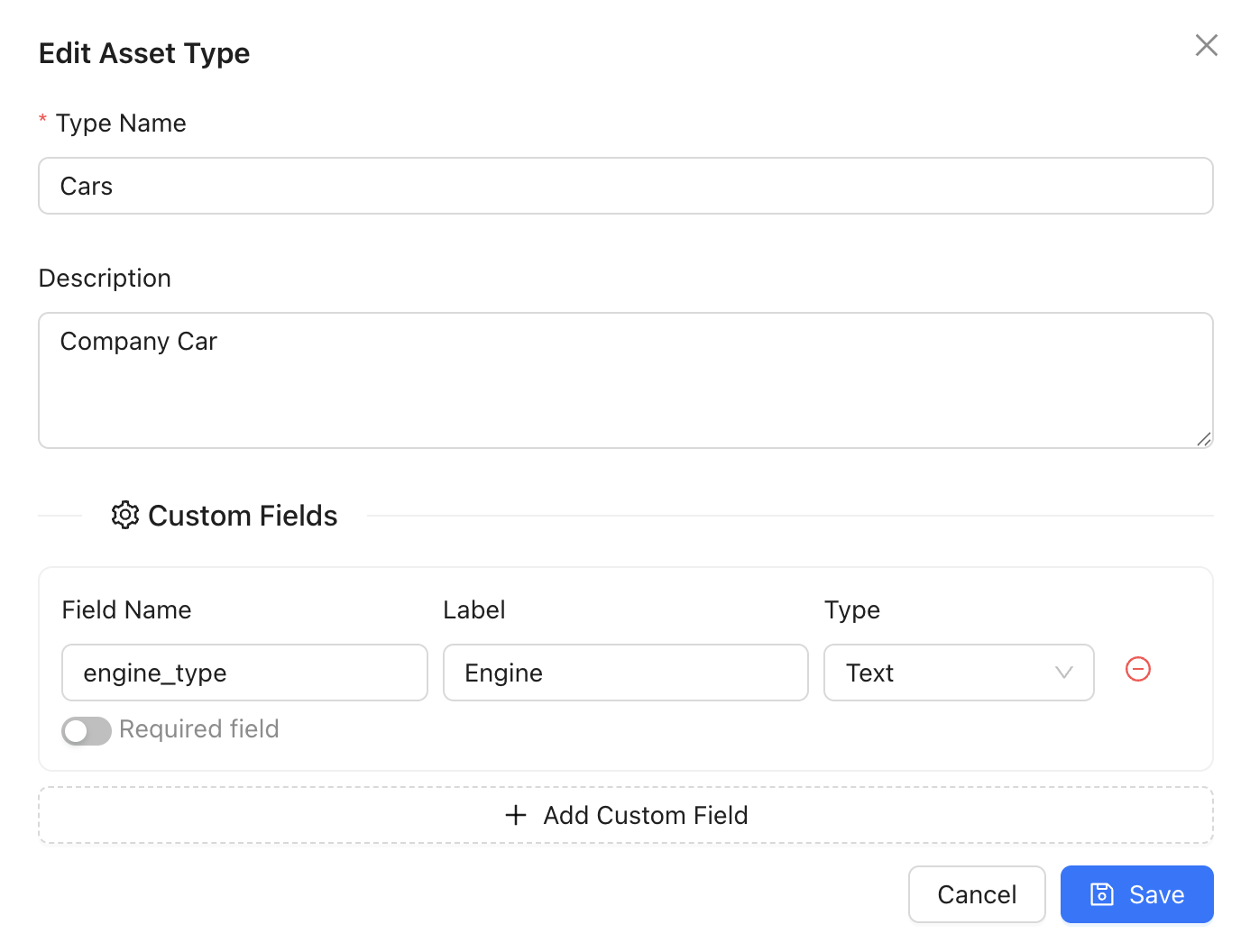The height and width of the screenshot is (952, 1250).
Task: Click the red minus icon to remove field
Action: tap(1137, 670)
